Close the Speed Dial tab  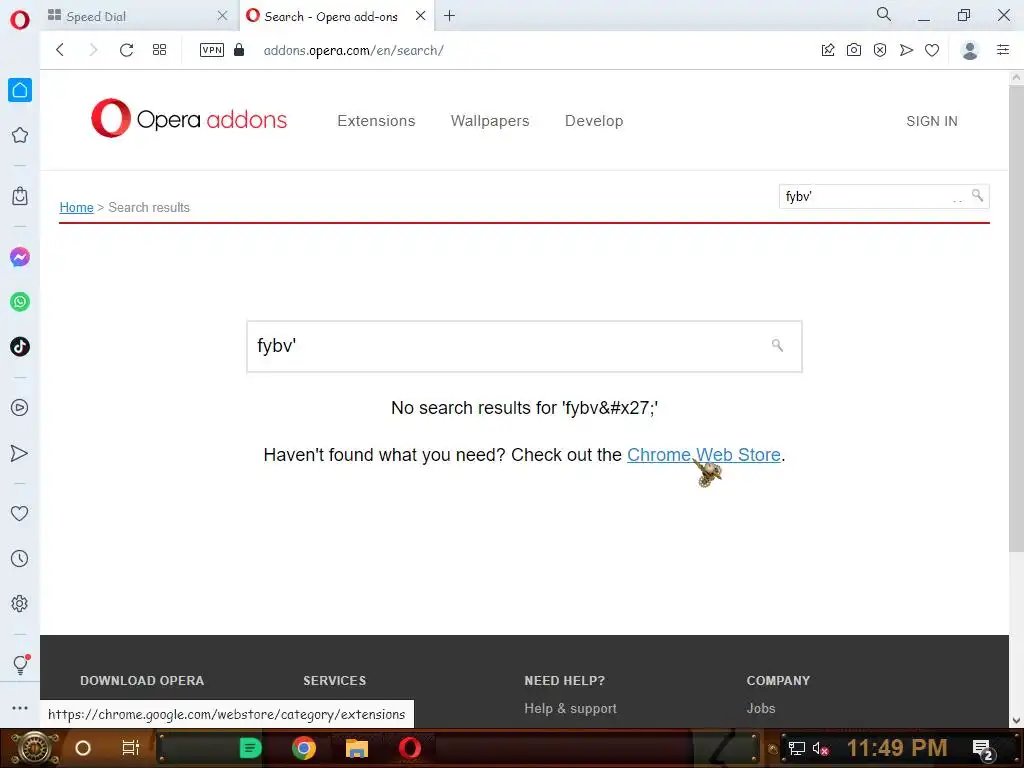[x=222, y=16]
